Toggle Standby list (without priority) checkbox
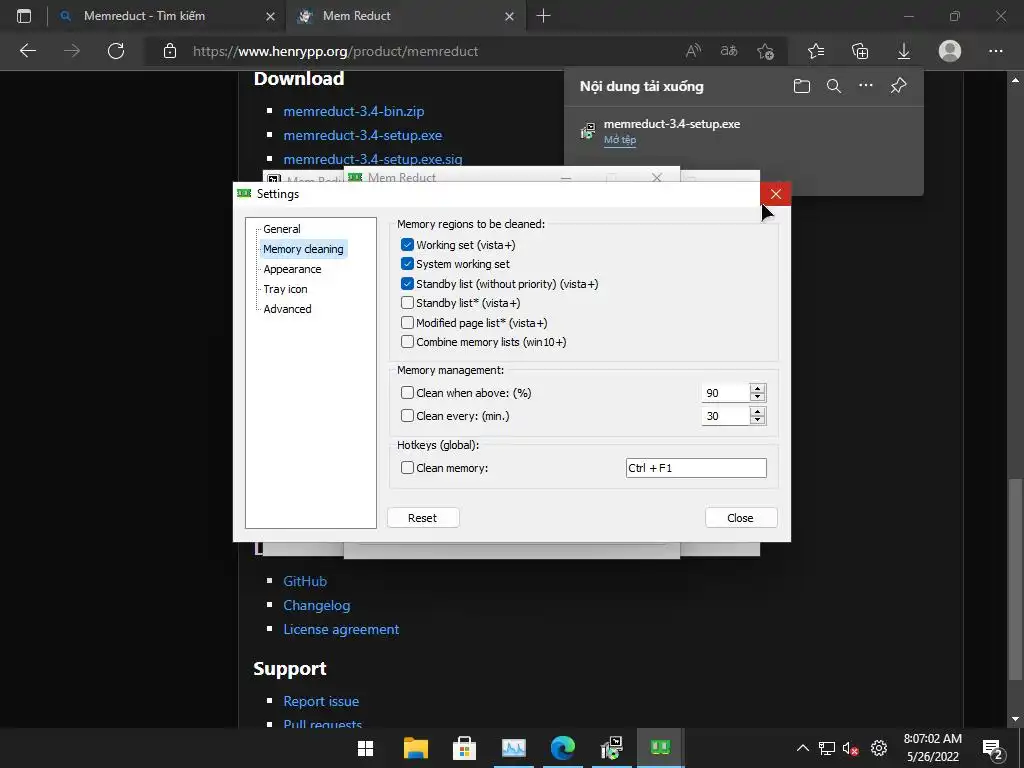Screen dimensions: 1024x768 coord(407,283)
